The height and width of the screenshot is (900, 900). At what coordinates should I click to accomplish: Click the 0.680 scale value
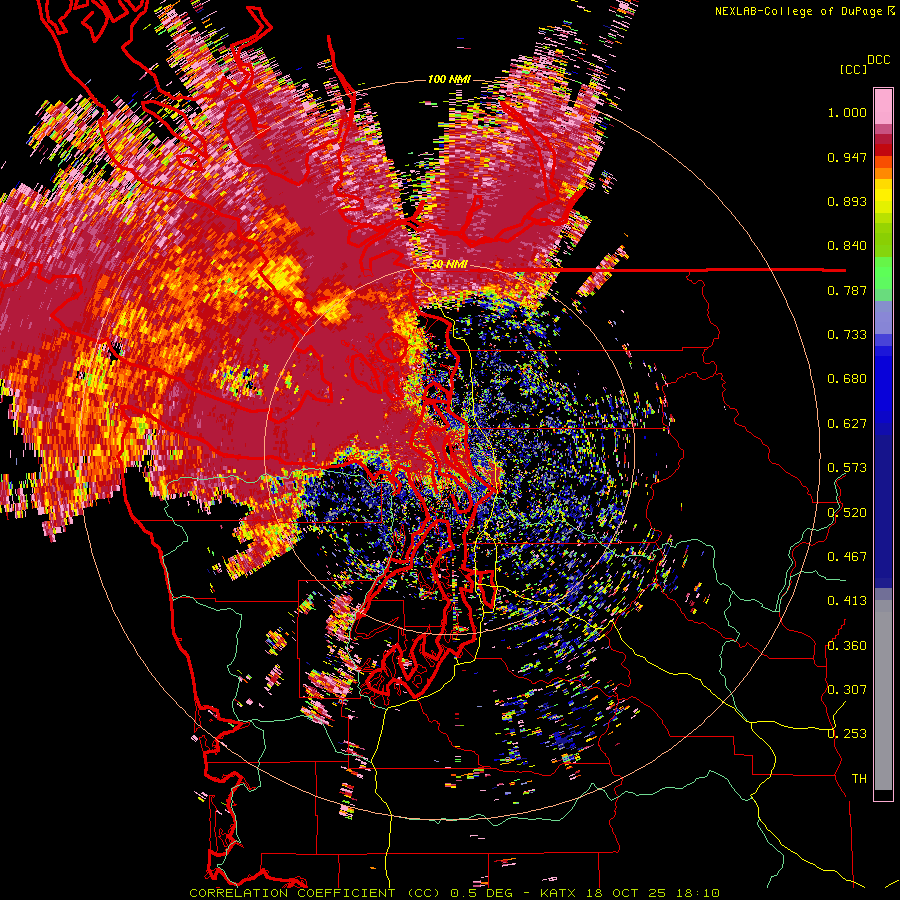click(847, 379)
